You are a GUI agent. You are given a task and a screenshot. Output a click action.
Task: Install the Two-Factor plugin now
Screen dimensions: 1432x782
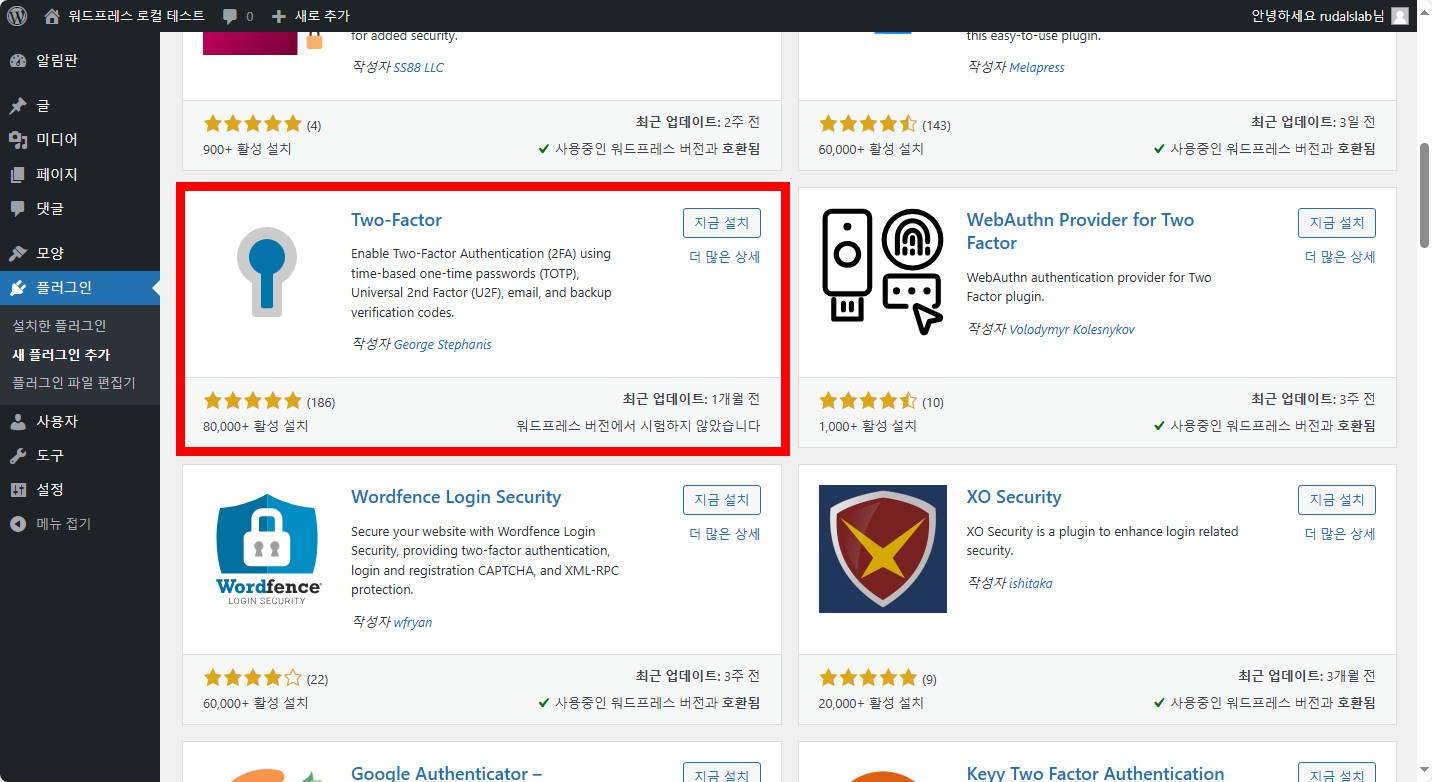(x=722, y=223)
